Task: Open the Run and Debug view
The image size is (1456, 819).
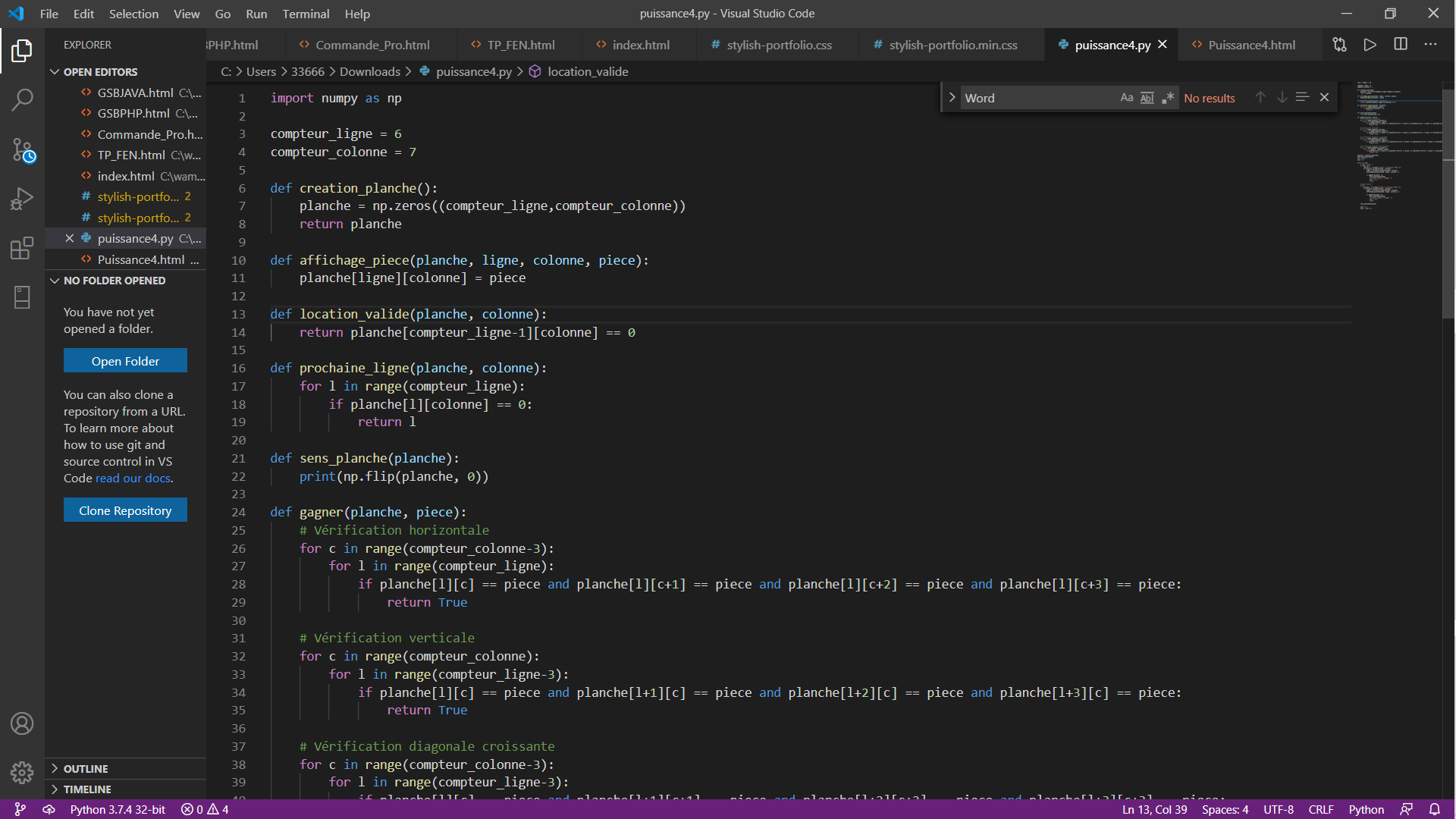Action: (22, 199)
